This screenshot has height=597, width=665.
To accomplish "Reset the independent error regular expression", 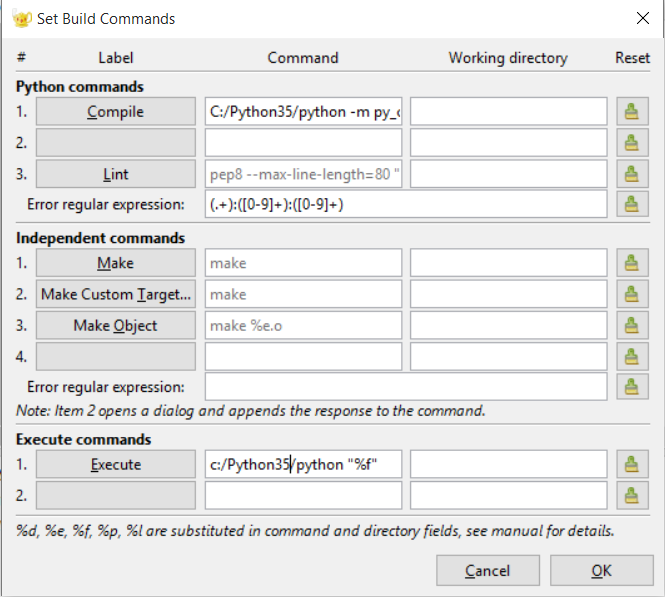I will [631, 387].
